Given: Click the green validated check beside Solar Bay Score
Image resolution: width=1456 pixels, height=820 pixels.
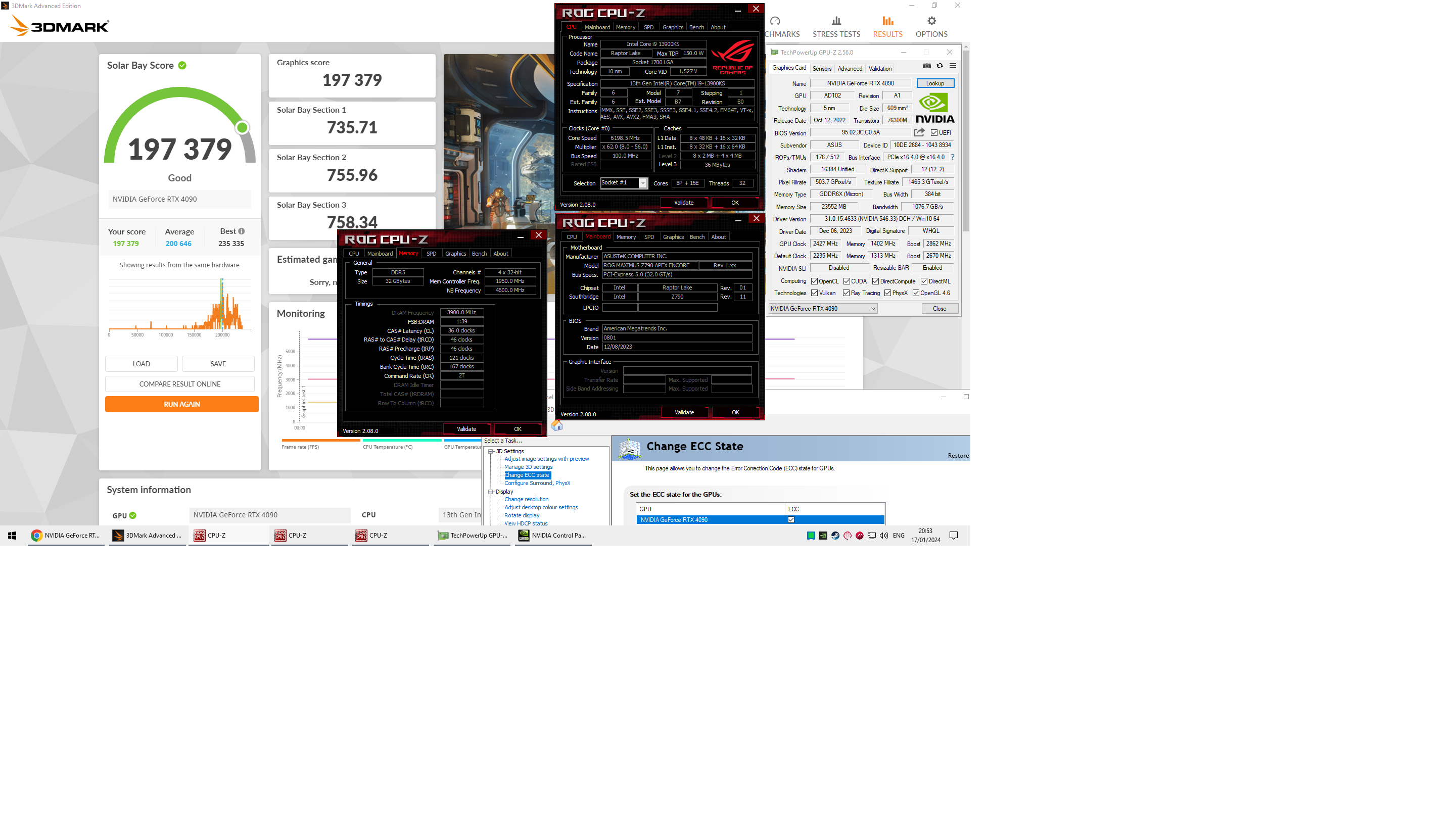Looking at the screenshot, I should [182, 65].
